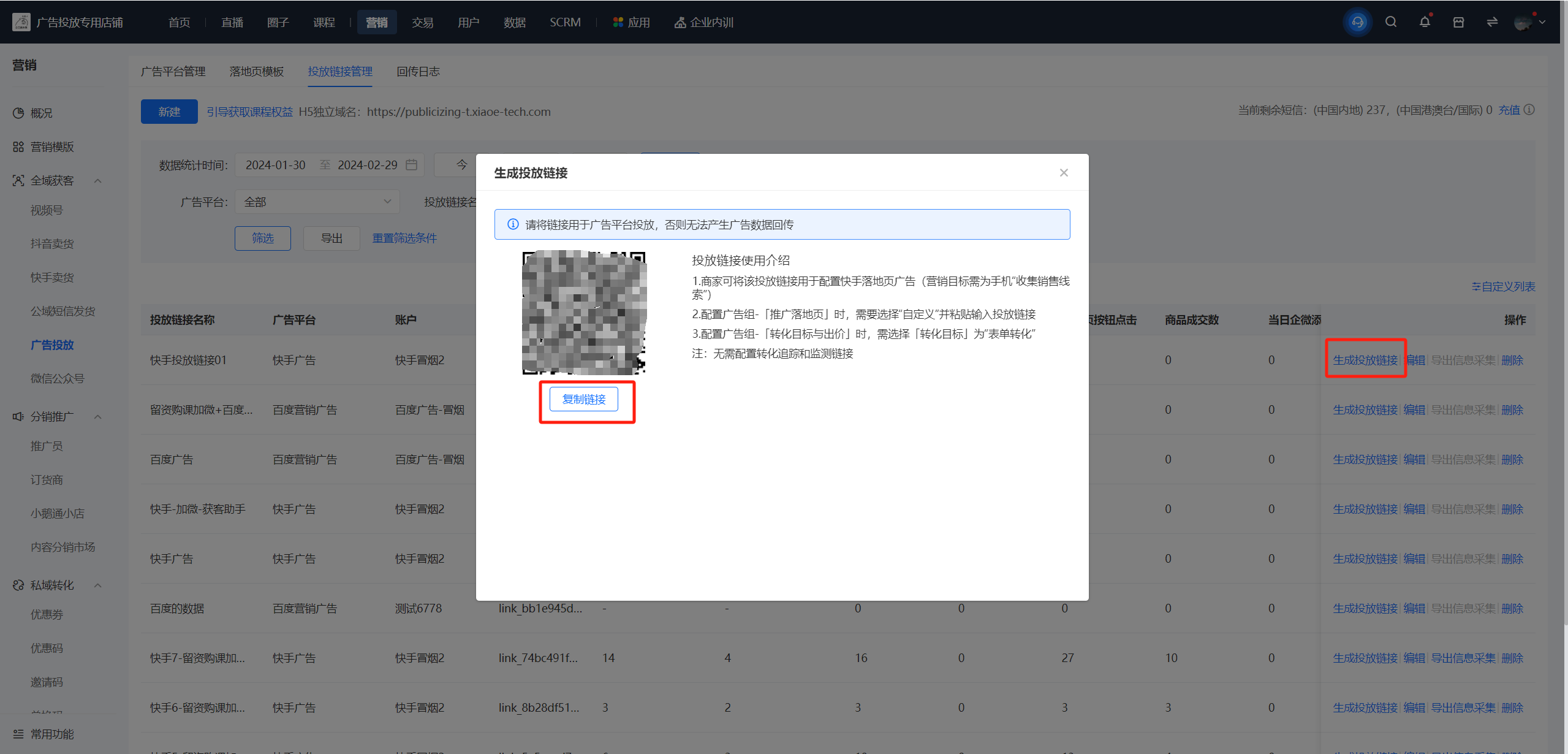
Task: Open 用户 in top navigation
Action: click(x=468, y=22)
